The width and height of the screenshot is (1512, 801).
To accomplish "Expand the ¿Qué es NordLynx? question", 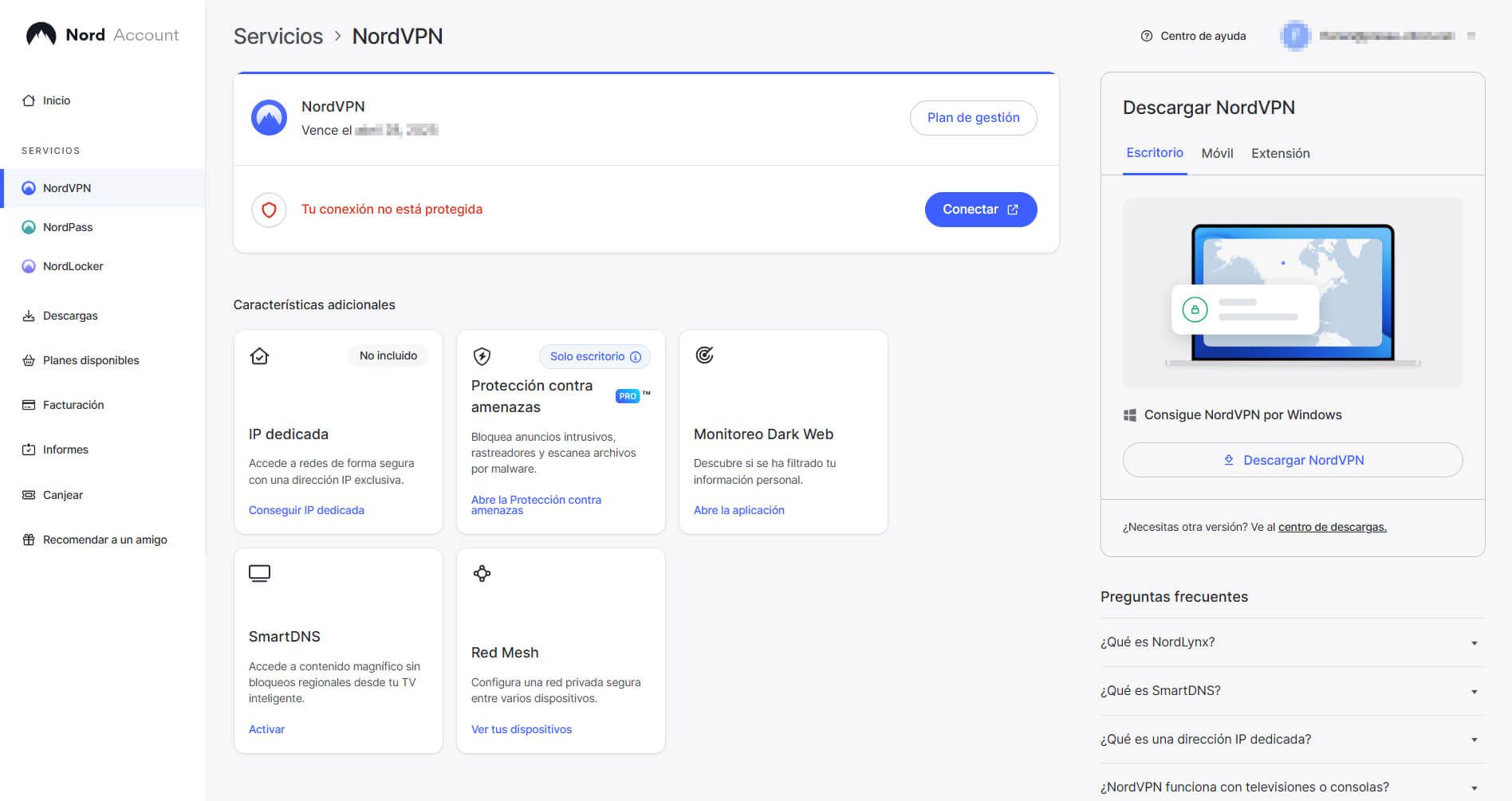I will [1293, 642].
